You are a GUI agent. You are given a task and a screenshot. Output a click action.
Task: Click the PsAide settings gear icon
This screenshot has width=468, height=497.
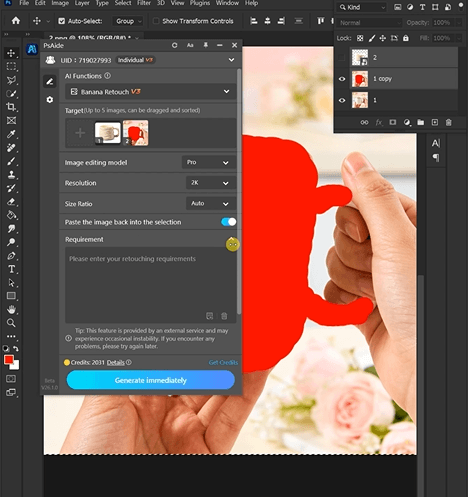click(50, 100)
